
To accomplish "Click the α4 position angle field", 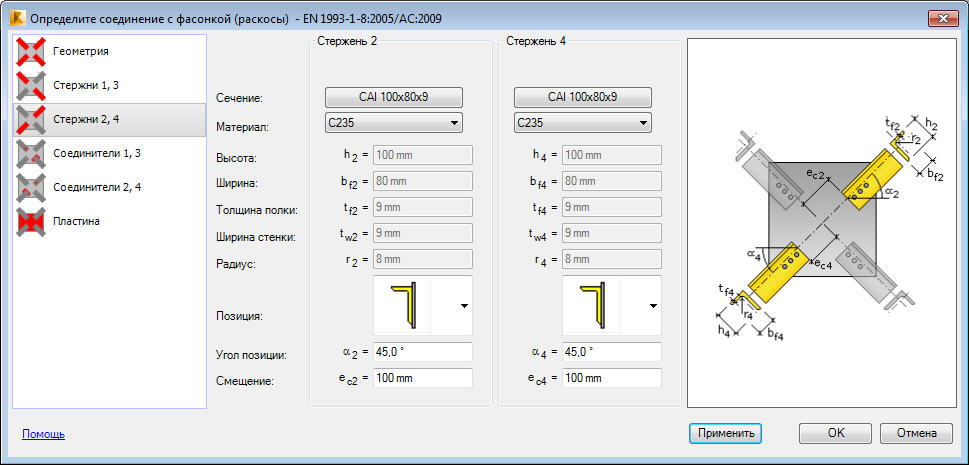I will point(612,352).
